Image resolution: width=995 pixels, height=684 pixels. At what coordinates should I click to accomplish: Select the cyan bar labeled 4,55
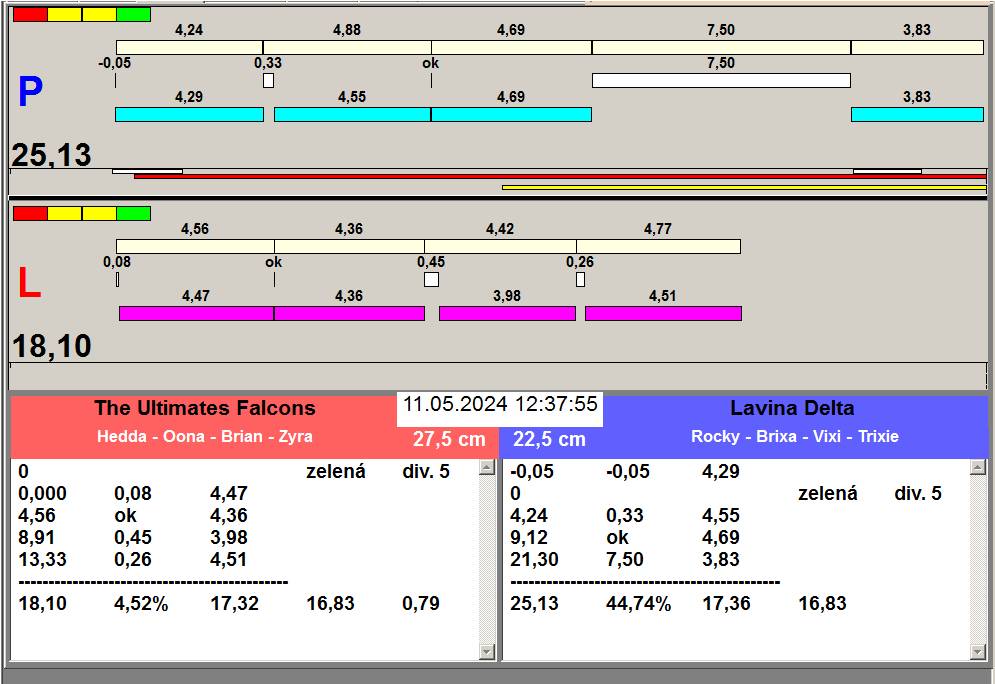(x=352, y=115)
